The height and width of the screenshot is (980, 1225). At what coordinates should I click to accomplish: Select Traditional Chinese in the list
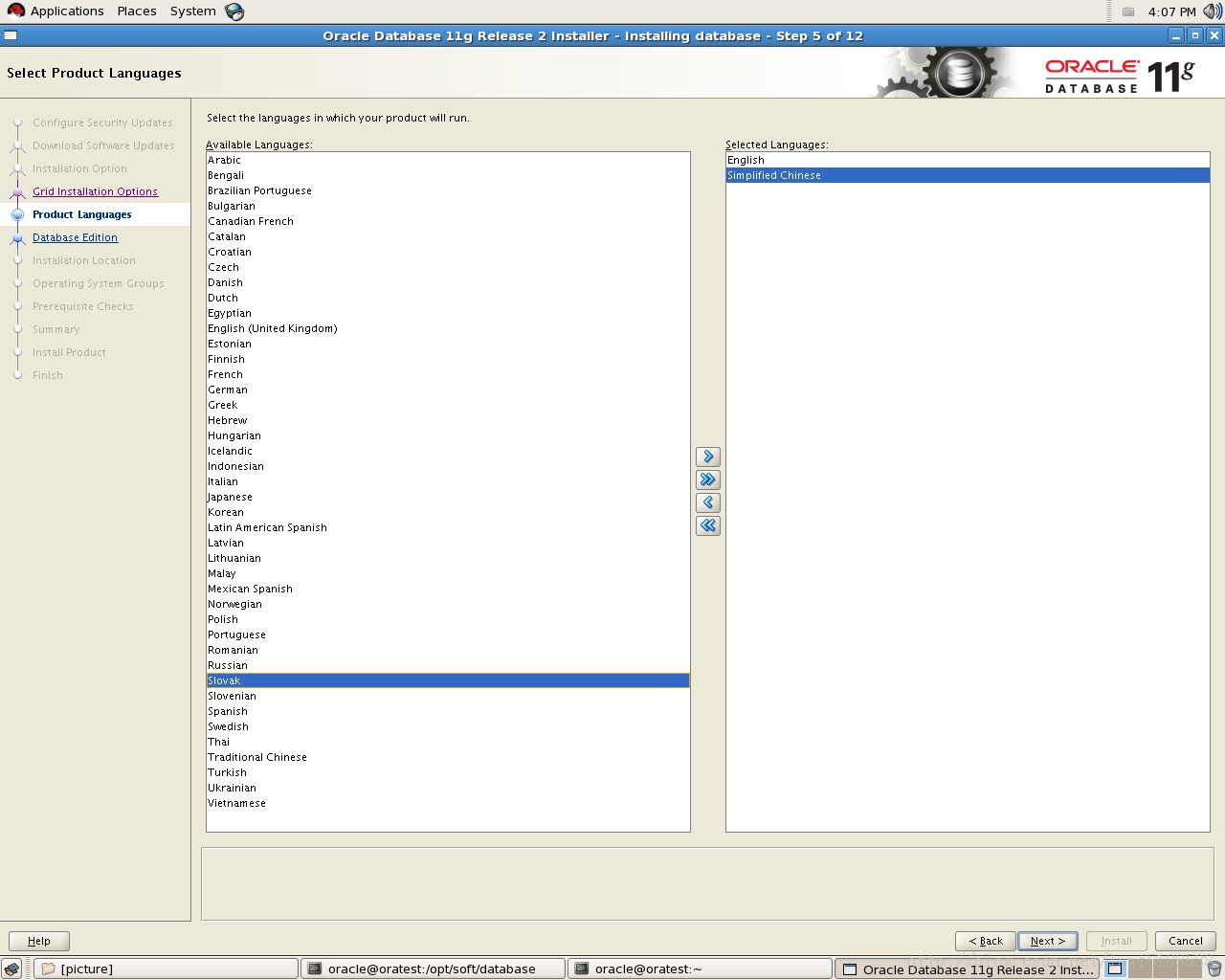coord(448,757)
